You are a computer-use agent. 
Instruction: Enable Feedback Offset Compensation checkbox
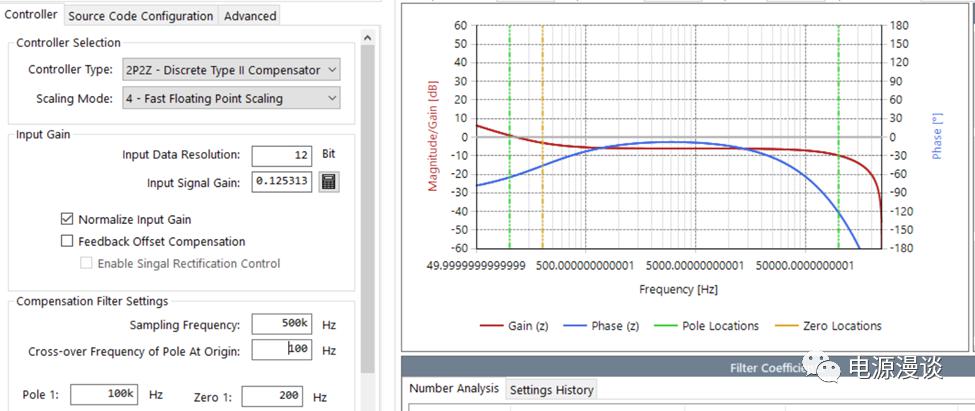click(x=67, y=241)
